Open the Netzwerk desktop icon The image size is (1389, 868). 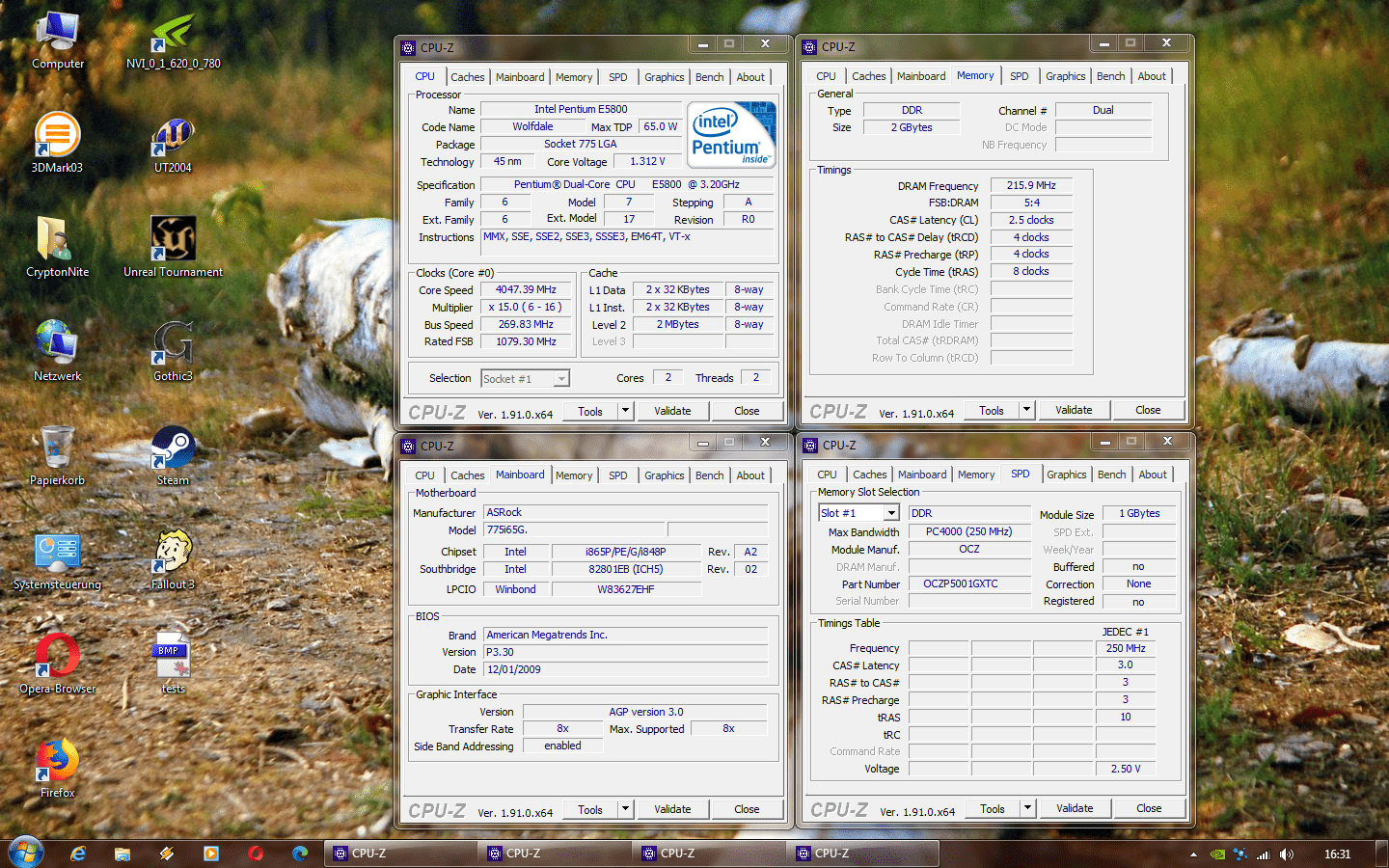[x=57, y=351]
